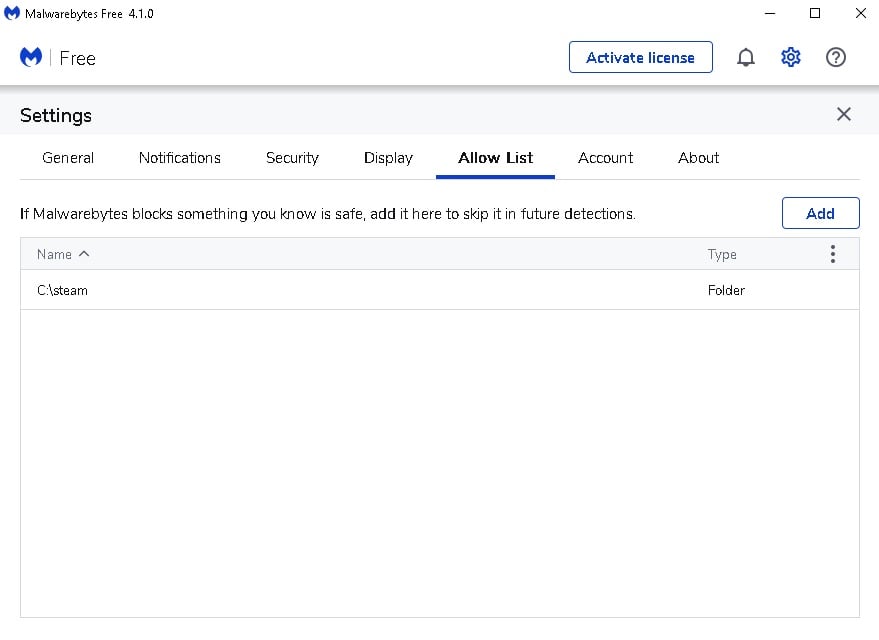Switch to the Notifications tab
Viewport: 879px width, 640px height.
pos(179,158)
